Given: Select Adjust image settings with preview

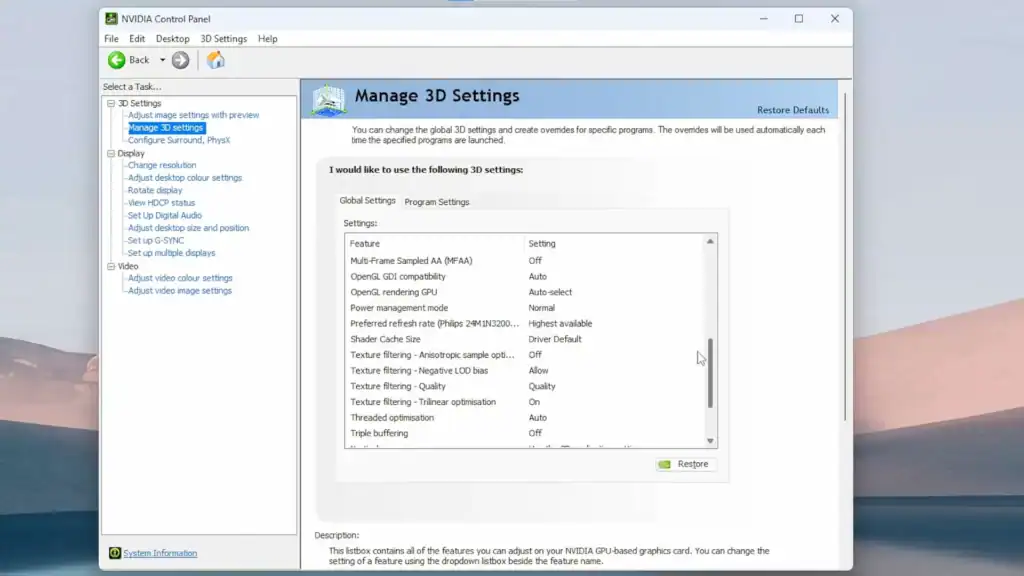Looking at the screenshot, I should [193, 115].
